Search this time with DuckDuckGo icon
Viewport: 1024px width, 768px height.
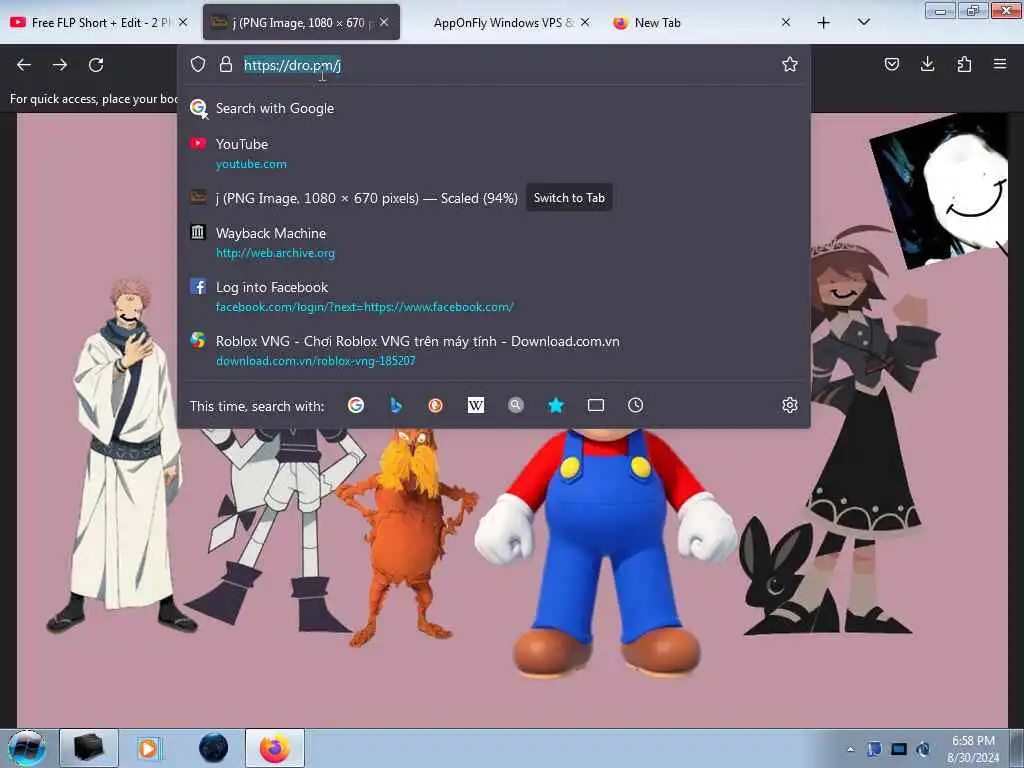click(436, 406)
